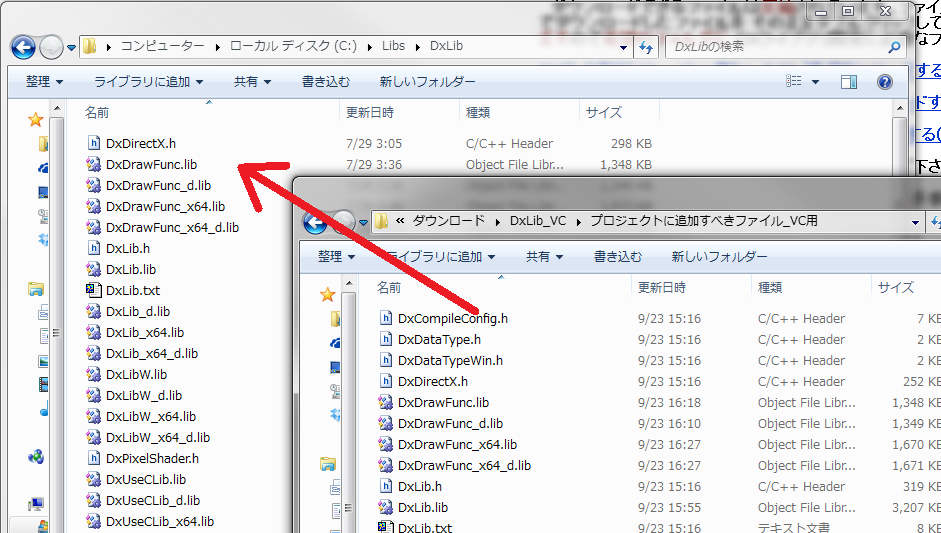
Task: Select DxUseCLib_d.lib in DxLib window
Action: (153, 501)
